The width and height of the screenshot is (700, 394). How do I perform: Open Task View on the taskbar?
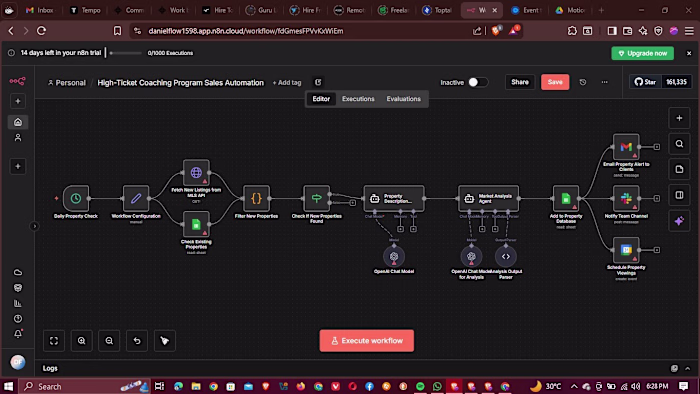click(x=159, y=386)
